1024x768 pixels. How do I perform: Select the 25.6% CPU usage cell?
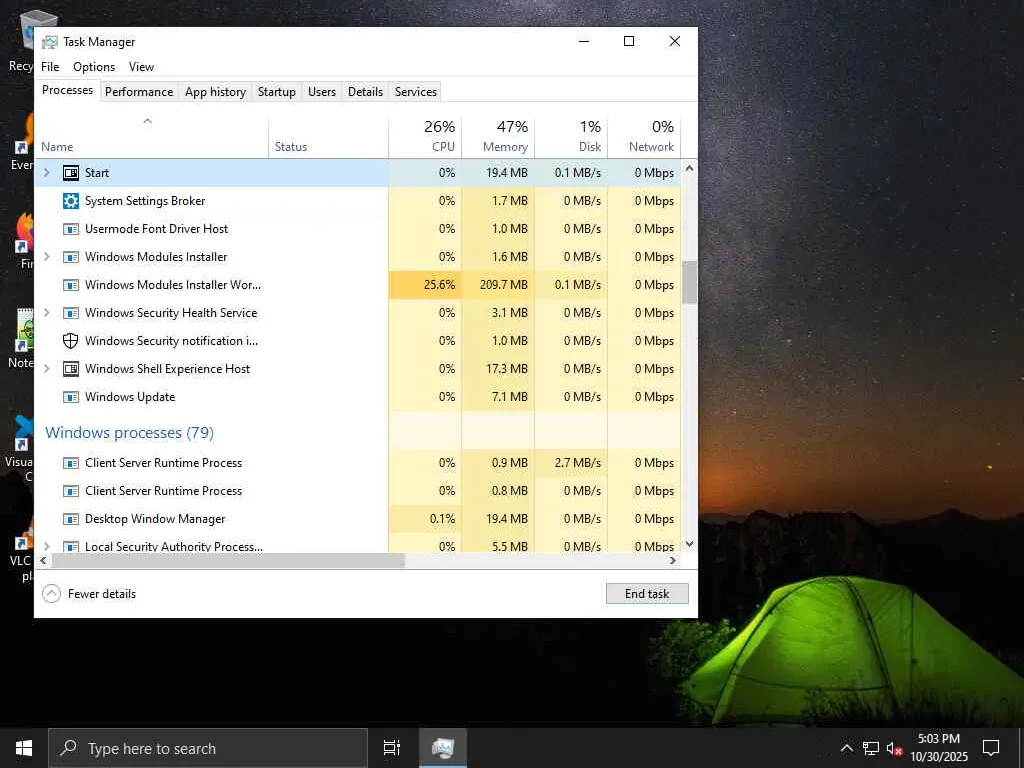[x=425, y=285]
